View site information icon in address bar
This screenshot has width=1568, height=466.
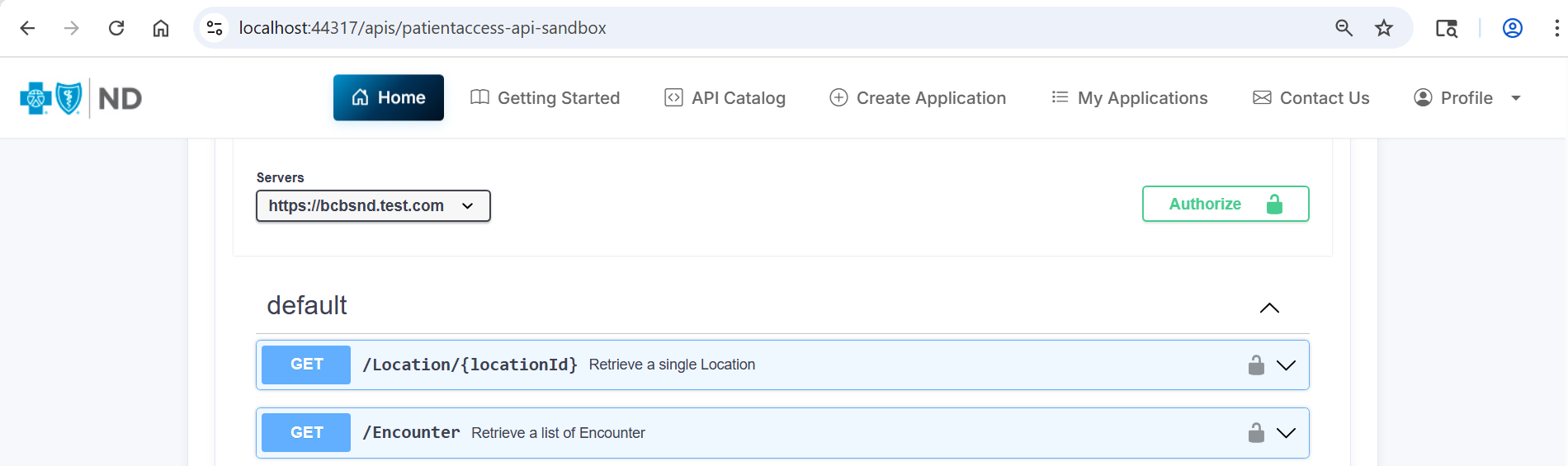coord(215,28)
